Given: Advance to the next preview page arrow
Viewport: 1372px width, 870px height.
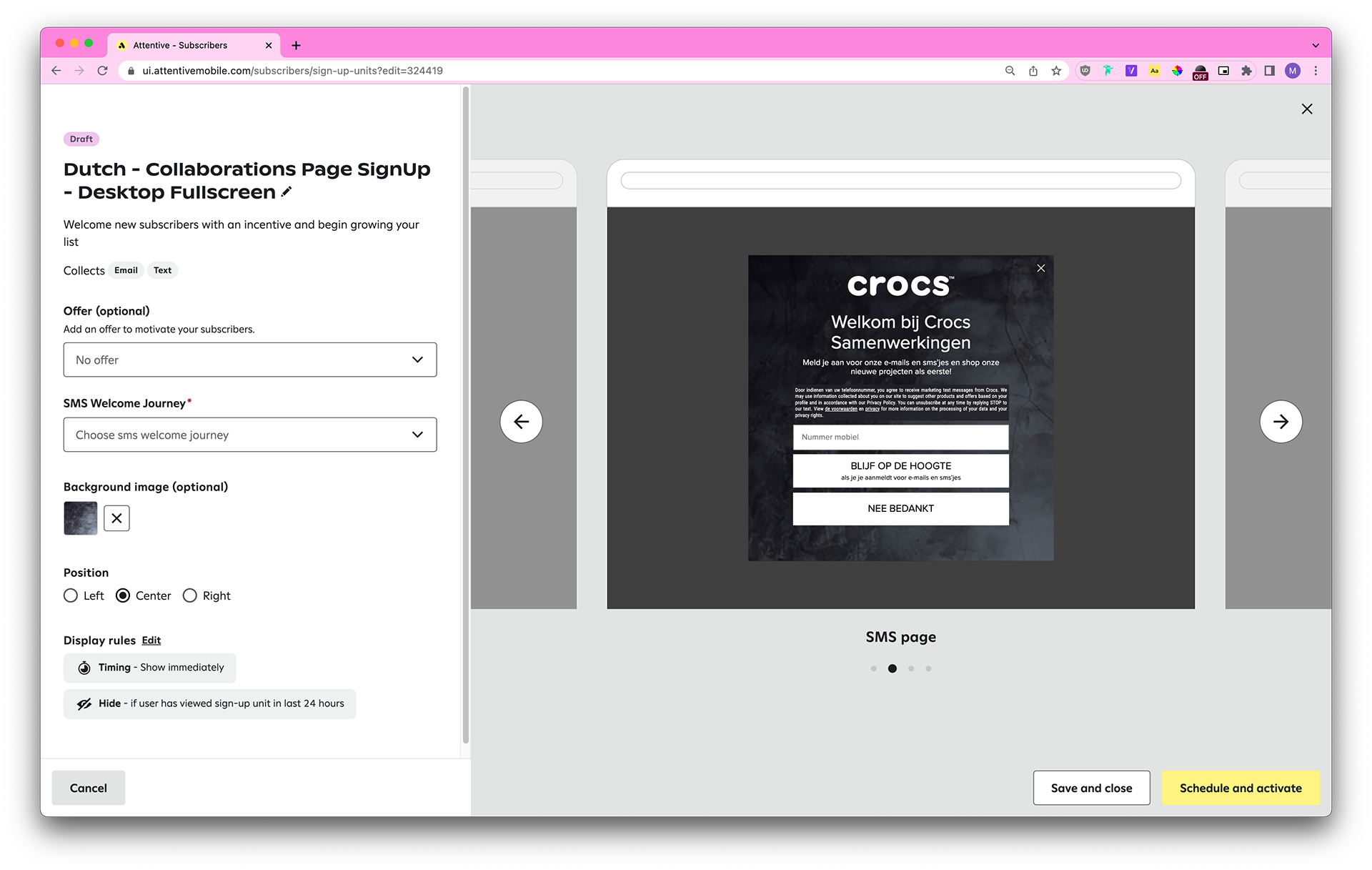Looking at the screenshot, I should pyautogui.click(x=1280, y=421).
